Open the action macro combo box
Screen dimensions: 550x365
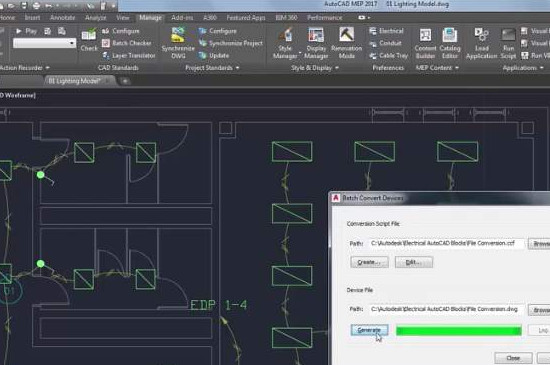45,43
